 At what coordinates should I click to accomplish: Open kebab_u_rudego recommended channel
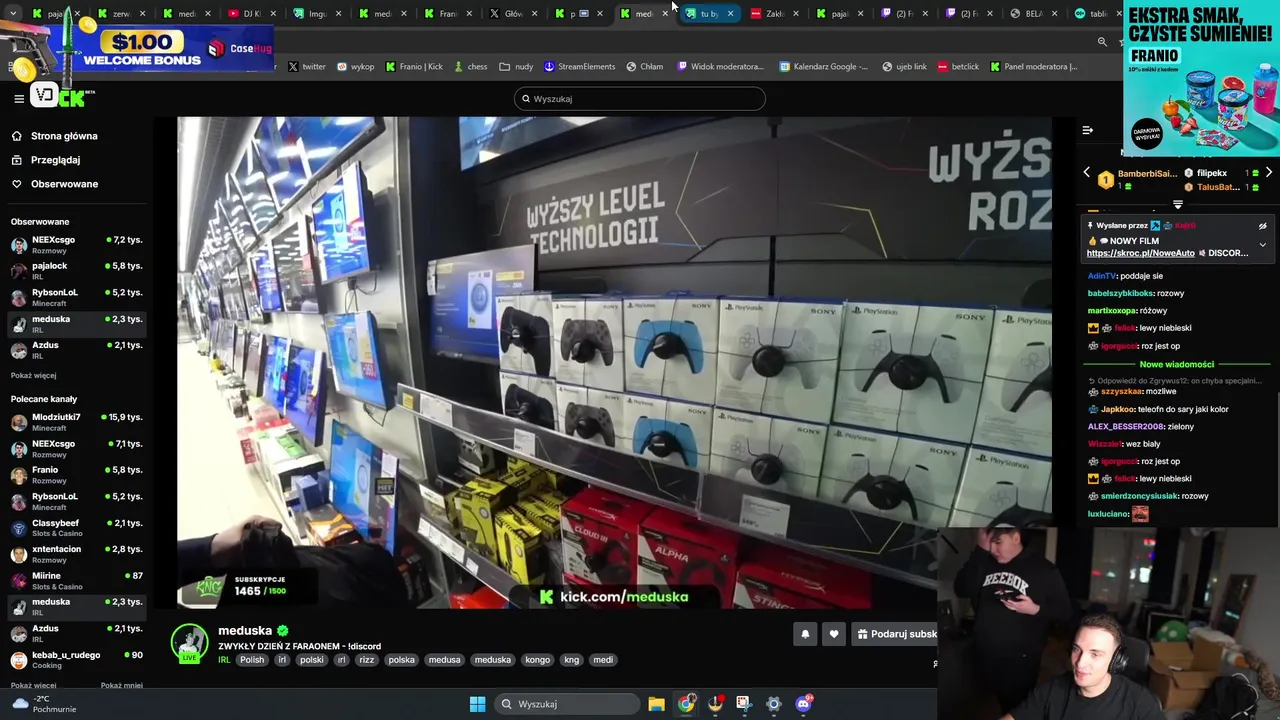coord(77,660)
